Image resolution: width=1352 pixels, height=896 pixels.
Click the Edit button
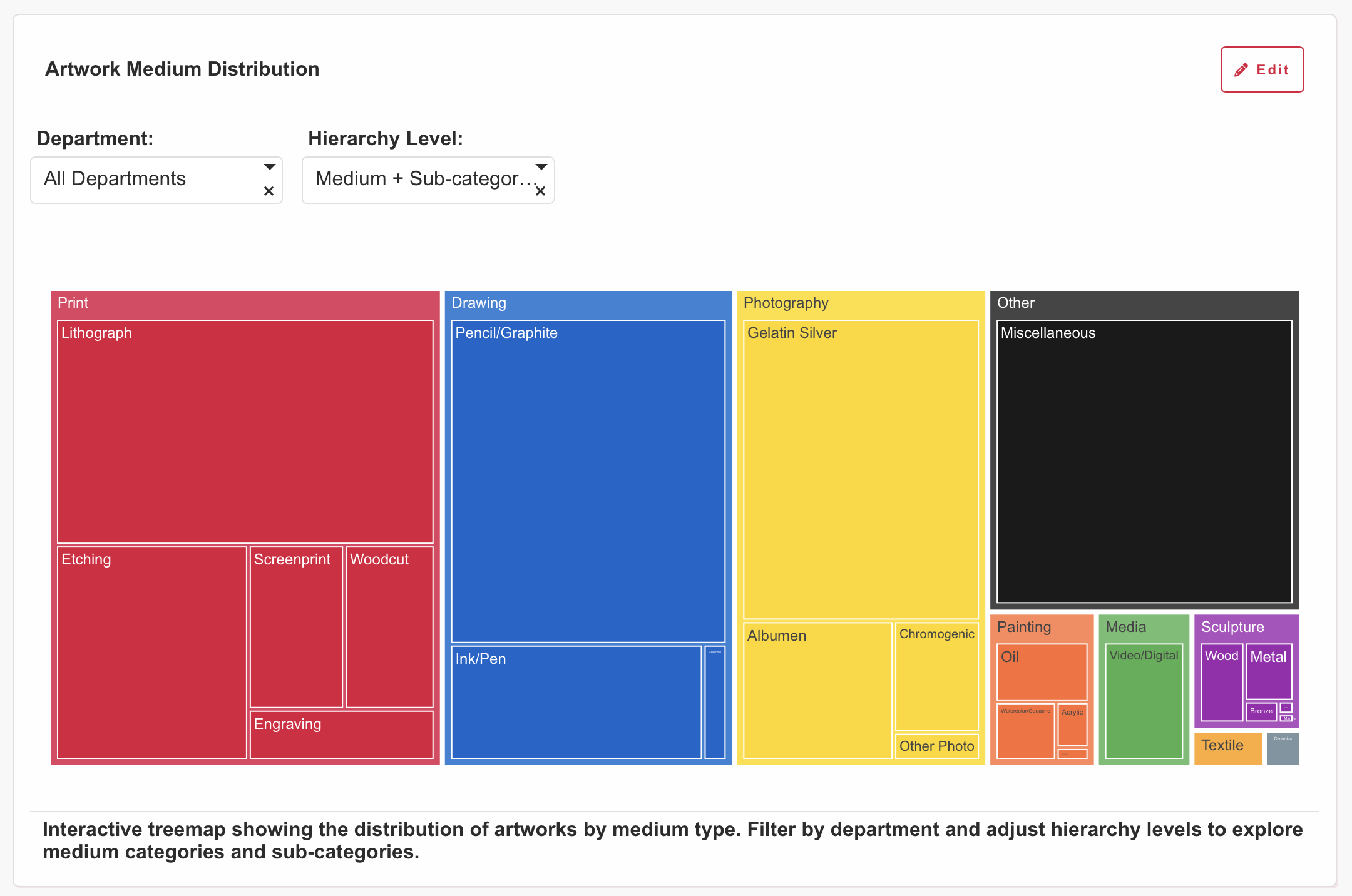point(1262,69)
